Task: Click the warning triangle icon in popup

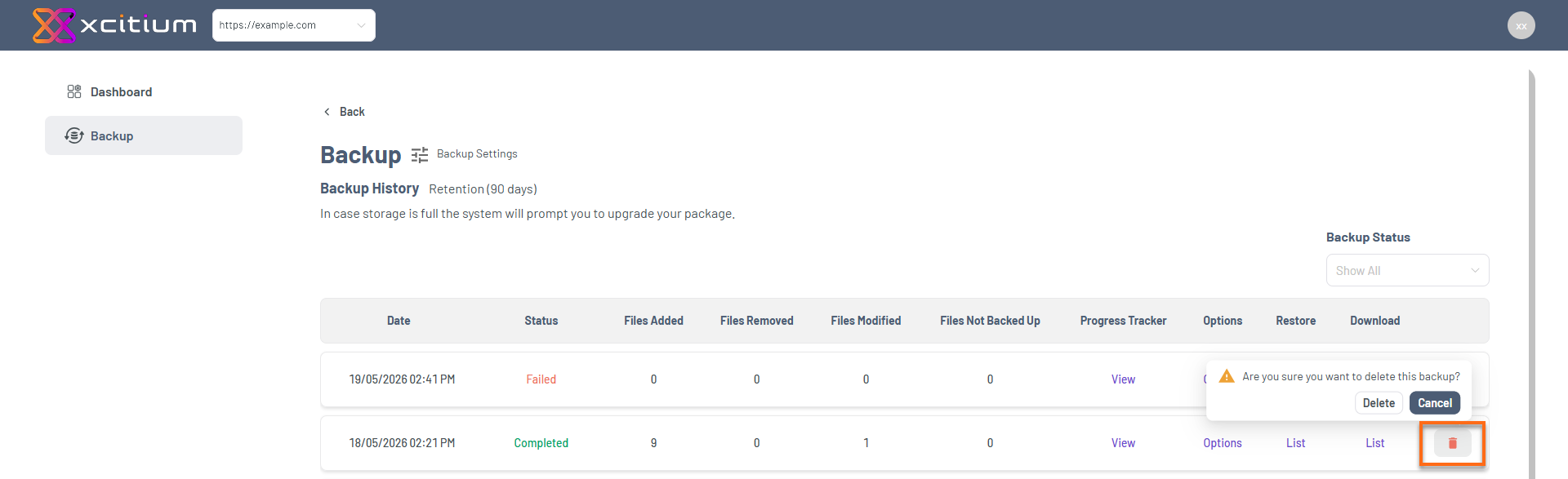Action: click(1227, 376)
